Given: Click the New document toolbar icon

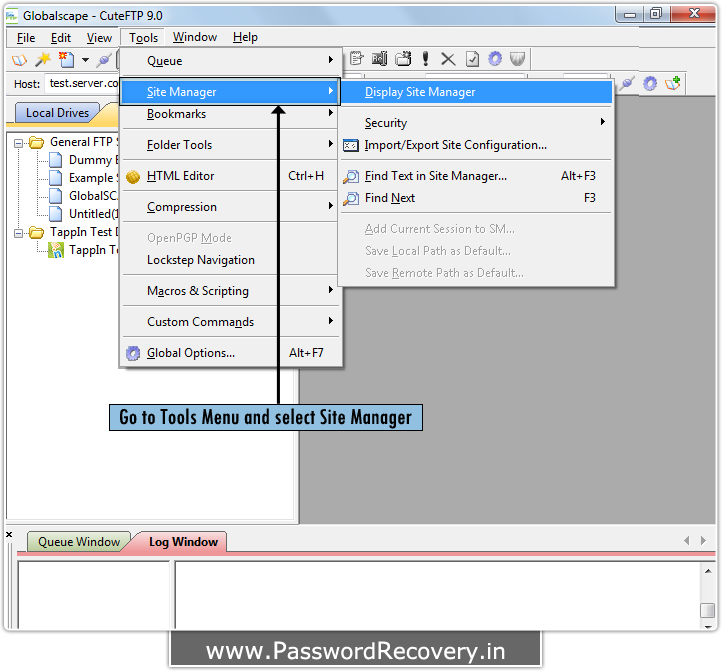Looking at the screenshot, I should pyautogui.click(x=66, y=59).
